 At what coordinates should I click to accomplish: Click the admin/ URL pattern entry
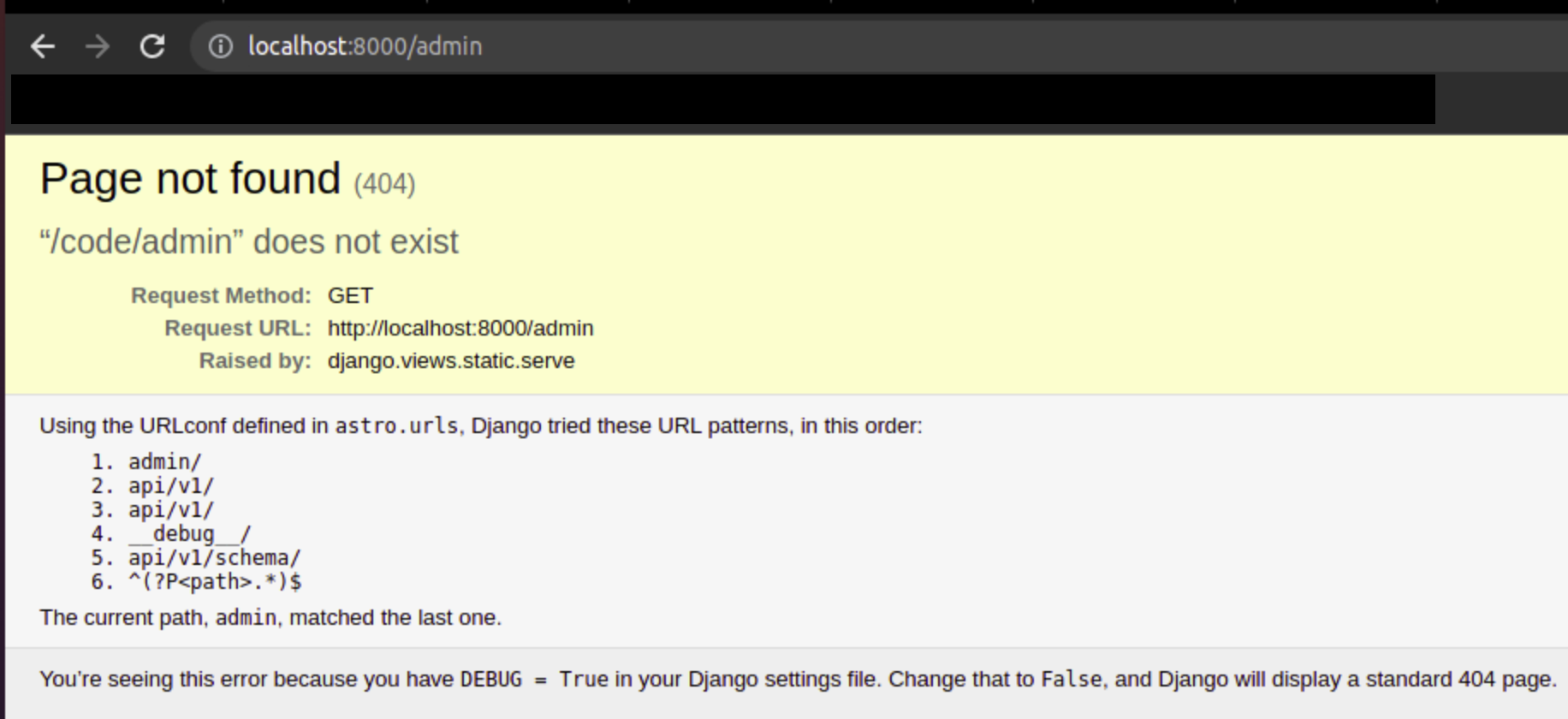[x=164, y=462]
